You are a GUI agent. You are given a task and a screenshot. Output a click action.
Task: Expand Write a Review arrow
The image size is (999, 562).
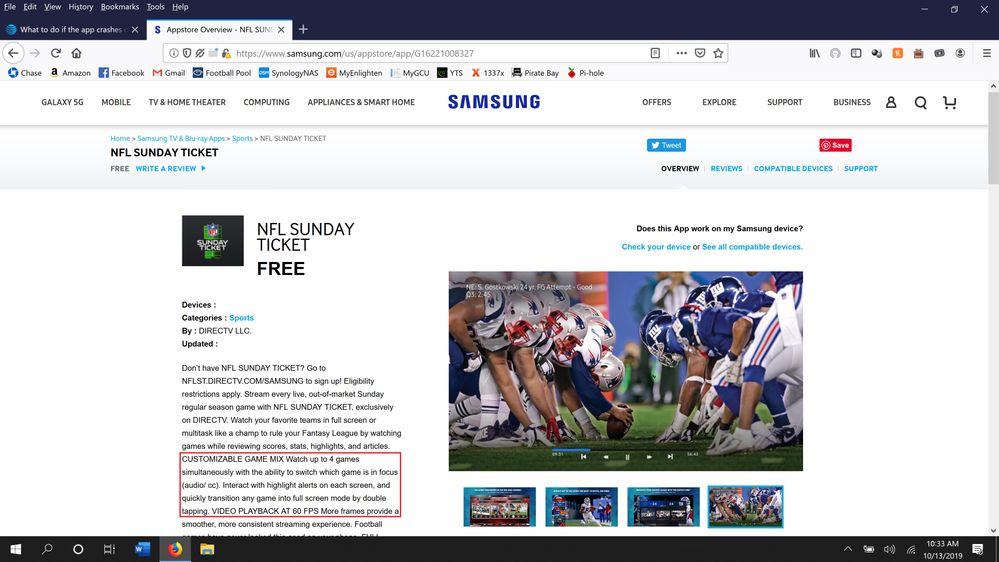204,169
